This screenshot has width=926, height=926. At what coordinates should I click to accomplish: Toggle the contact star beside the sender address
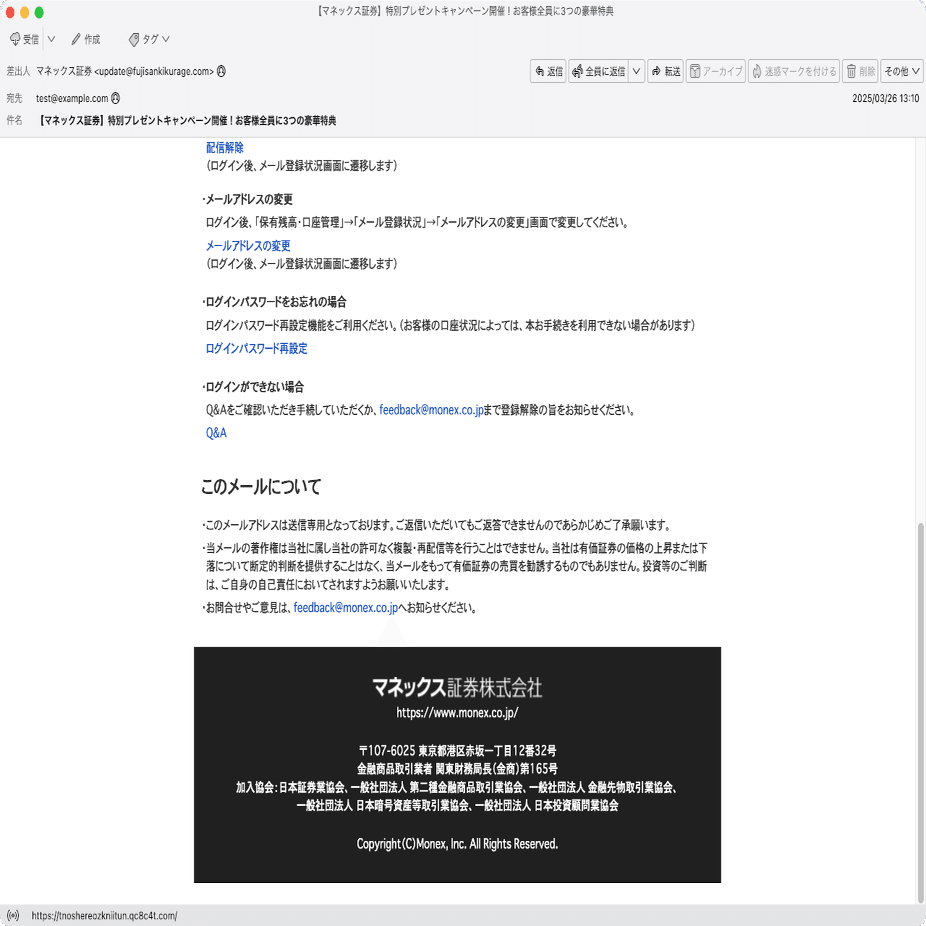tap(221, 71)
